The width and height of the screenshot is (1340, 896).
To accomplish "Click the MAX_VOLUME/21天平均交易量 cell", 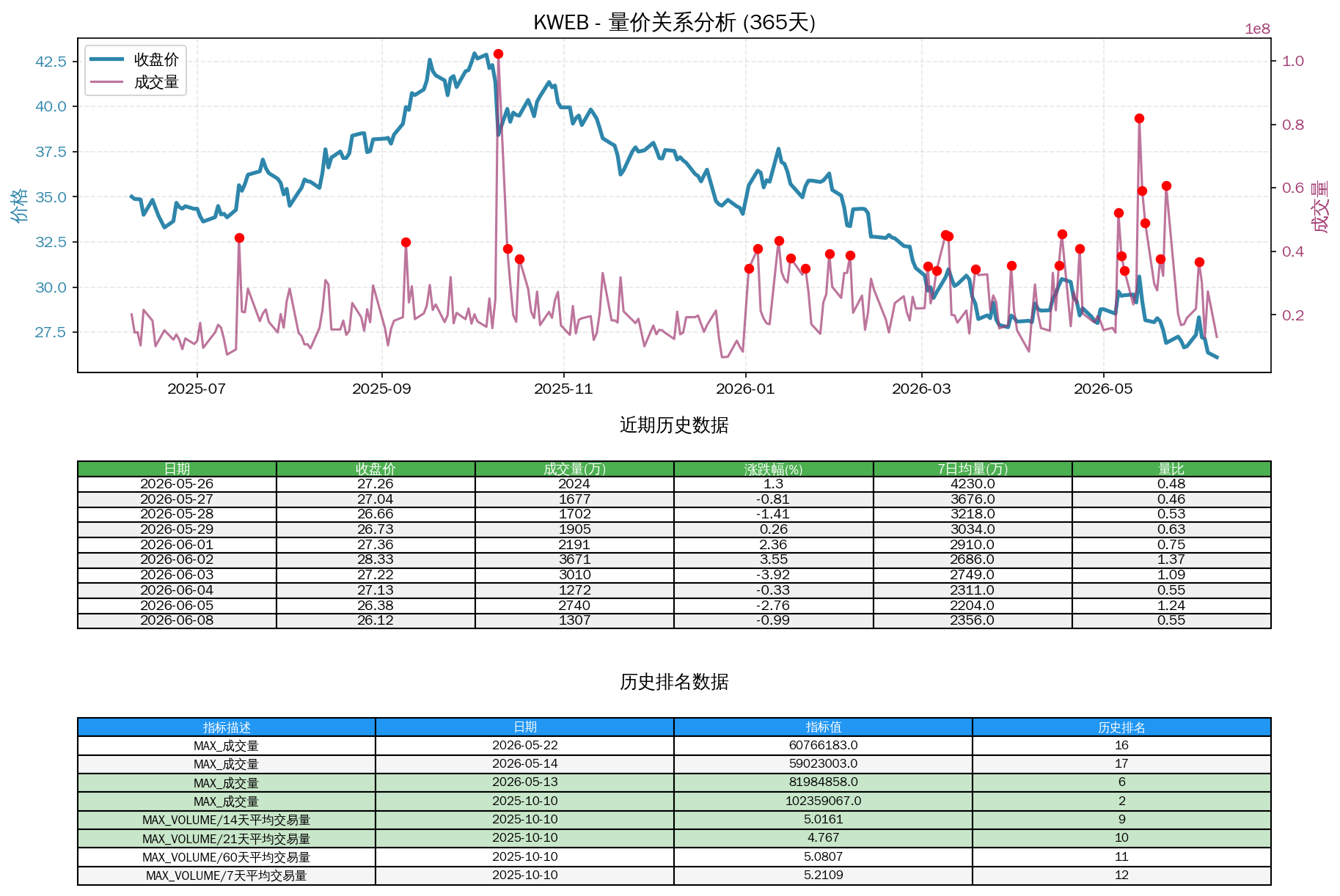I will [x=227, y=838].
